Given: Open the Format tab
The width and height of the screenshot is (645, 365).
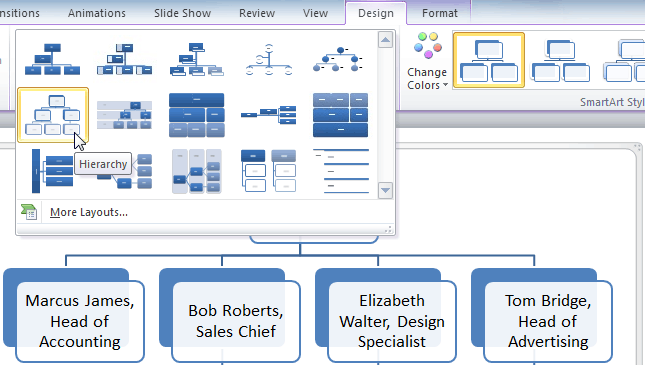Looking at the screenshot, I should coord(440,13).
